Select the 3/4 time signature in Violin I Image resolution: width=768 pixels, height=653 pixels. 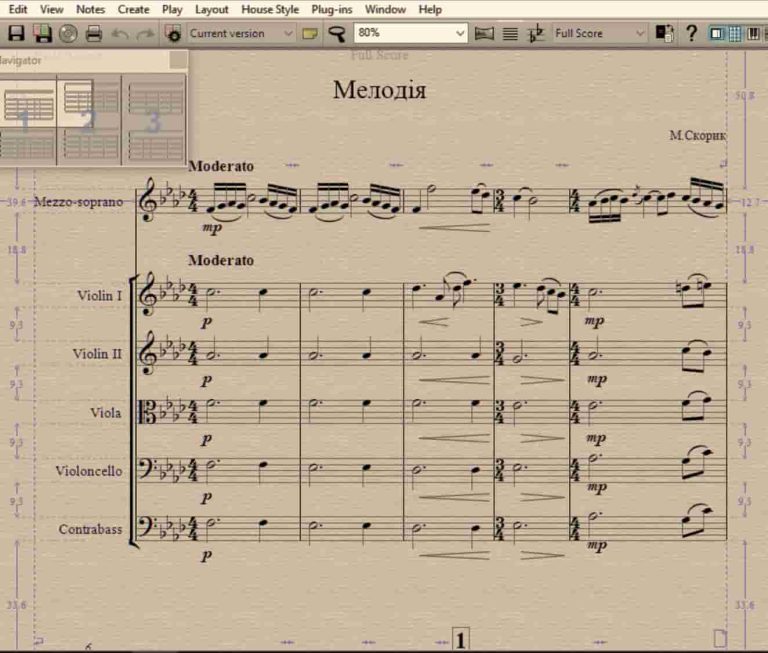coord(500,295)
